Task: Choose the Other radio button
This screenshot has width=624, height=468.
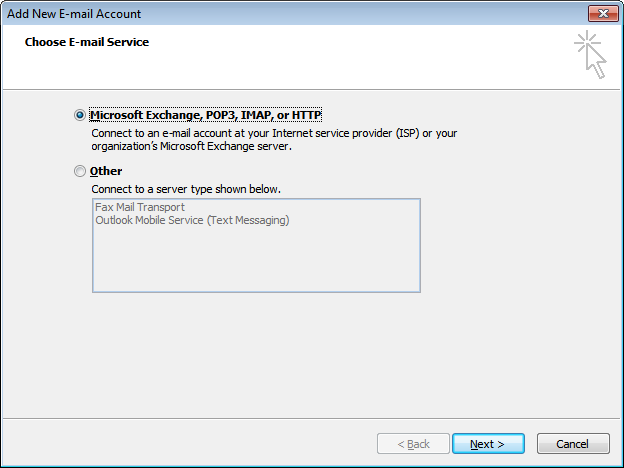Action: pyautogui.click(x=80, y=171)
